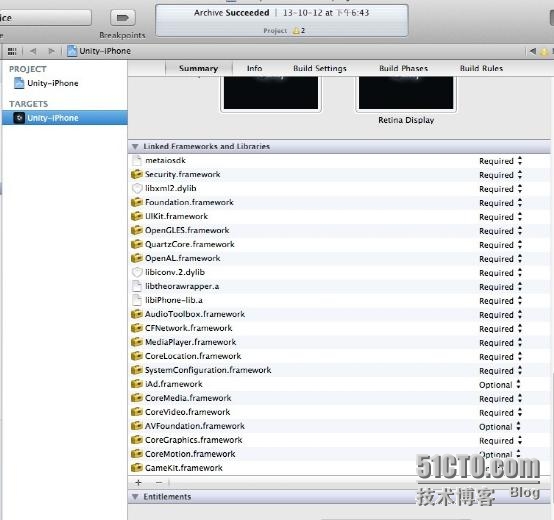This screenshot has height=520, width=554.
Task: Go back with the left navigation arrow
Action: (33, 51)
